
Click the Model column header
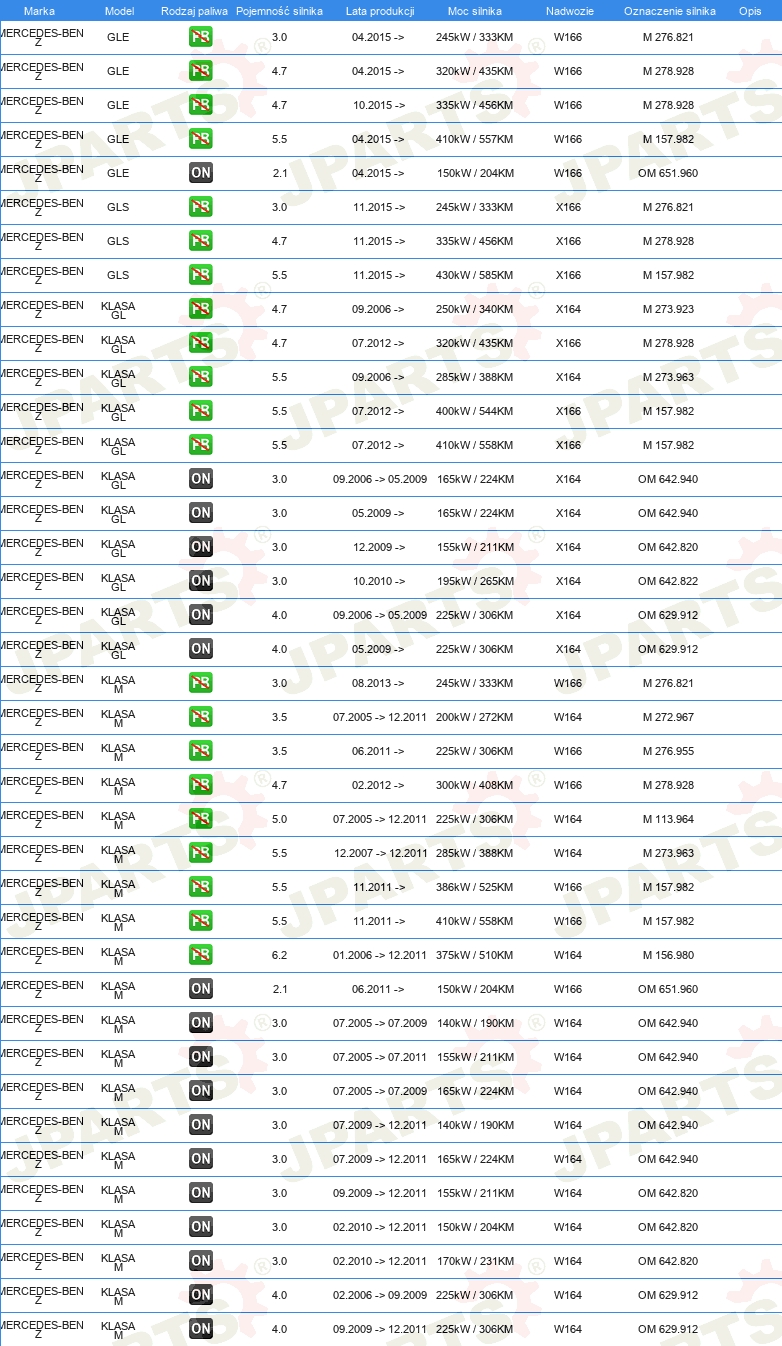(x=119, y=11)
